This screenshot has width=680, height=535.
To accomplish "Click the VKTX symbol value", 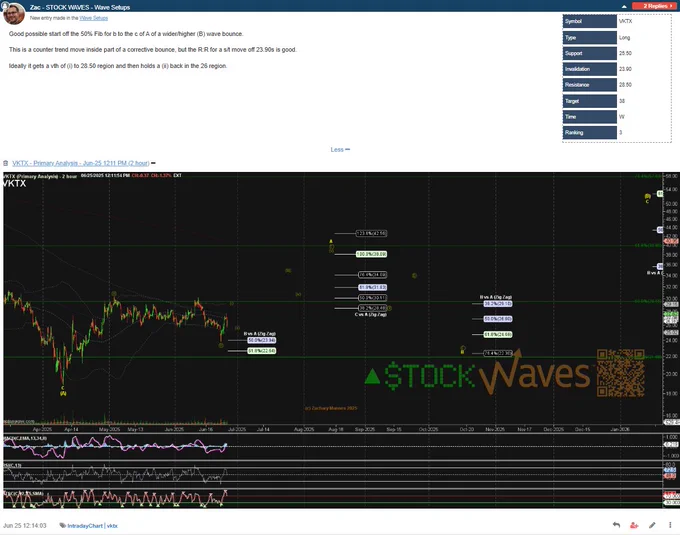I will point(625,21).
